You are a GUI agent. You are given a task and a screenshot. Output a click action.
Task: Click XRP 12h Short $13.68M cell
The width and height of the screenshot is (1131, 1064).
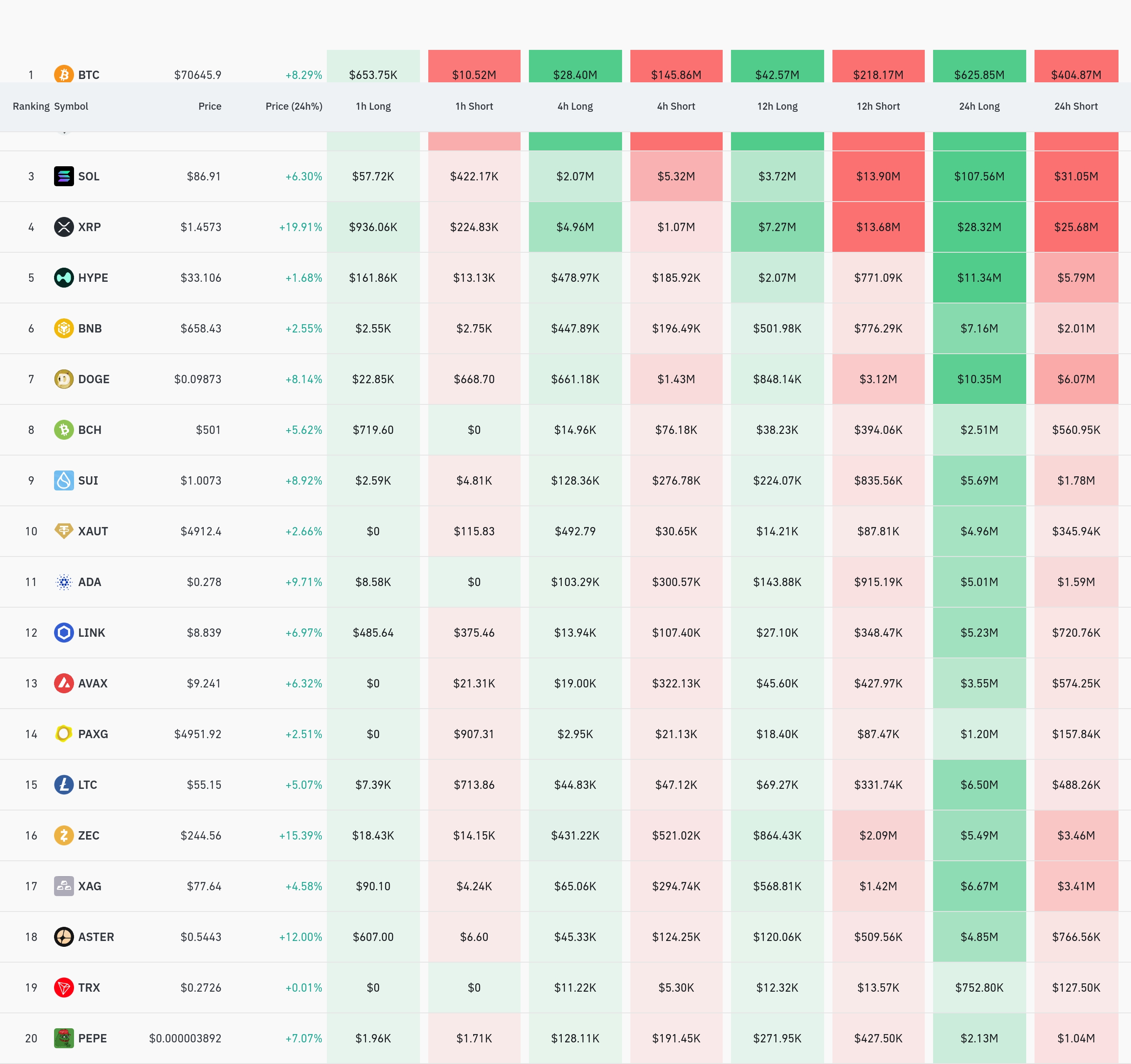[878, 227]
